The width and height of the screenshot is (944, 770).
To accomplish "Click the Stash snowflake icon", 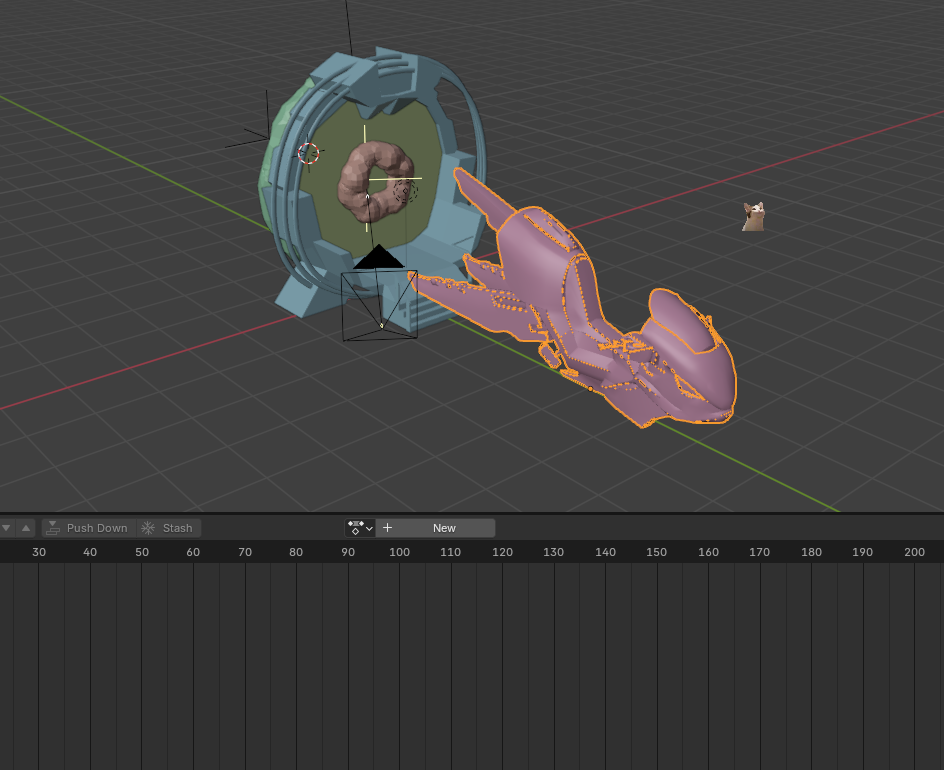I will click(x=146, y=528).
